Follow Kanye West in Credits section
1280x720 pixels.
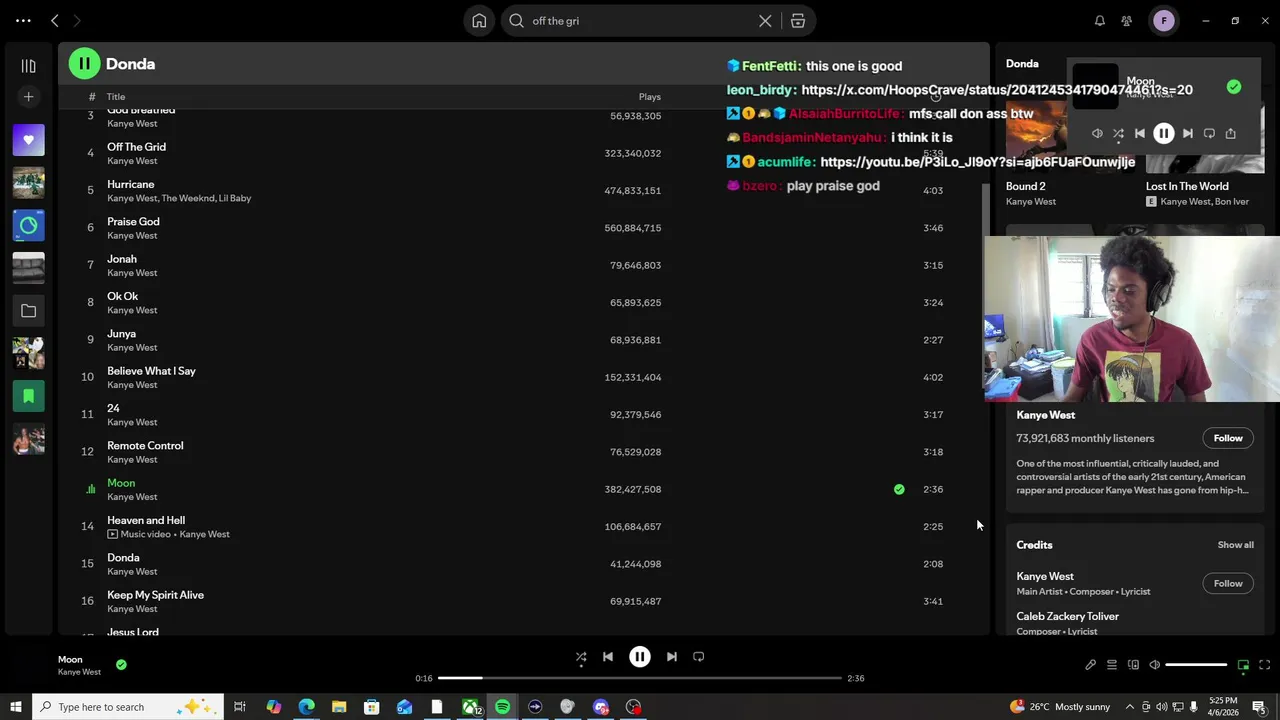[1228, 583]
